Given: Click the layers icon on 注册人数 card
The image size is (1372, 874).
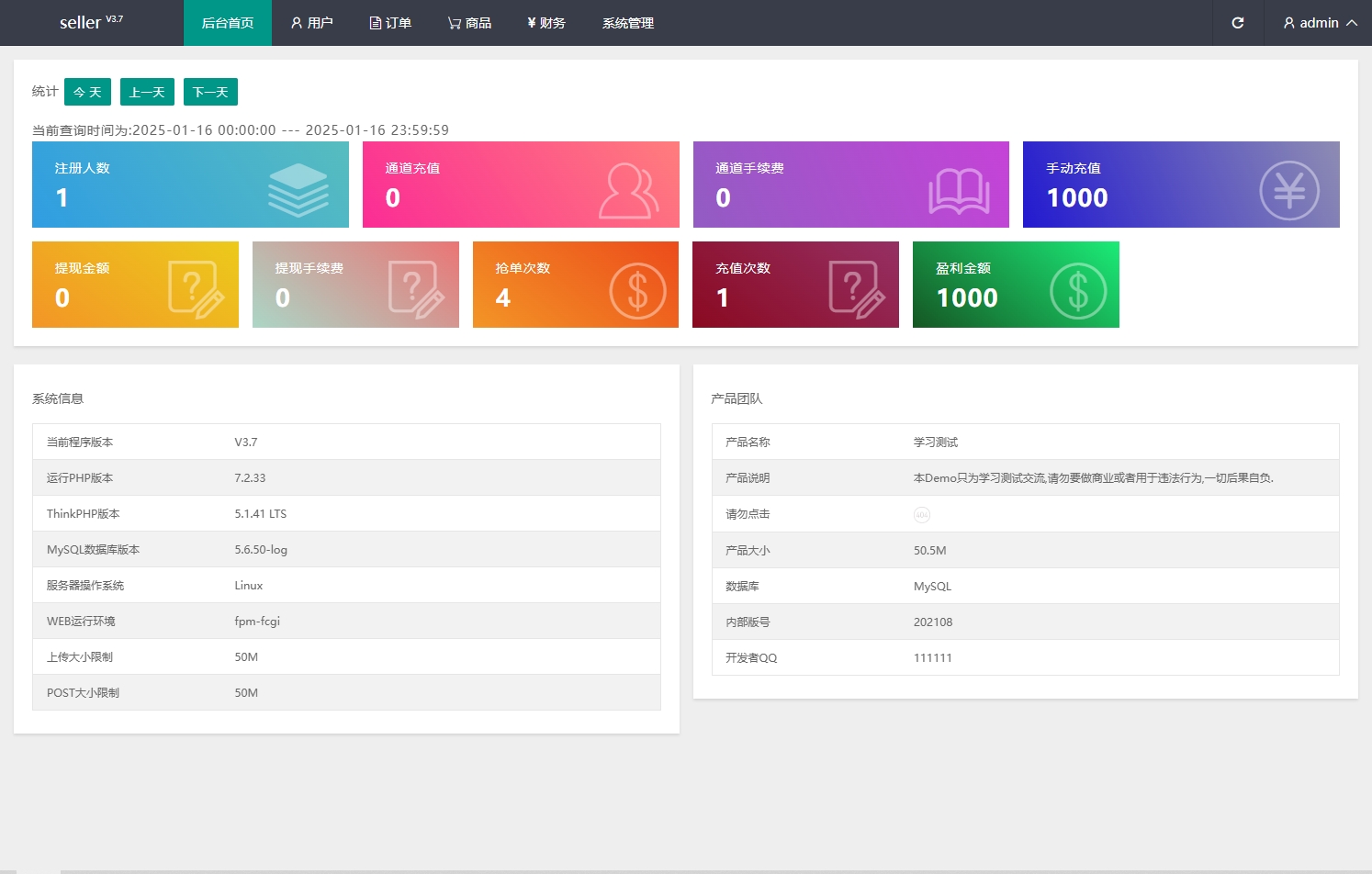Looking at the screenshot, I should [x=298, y=190].
